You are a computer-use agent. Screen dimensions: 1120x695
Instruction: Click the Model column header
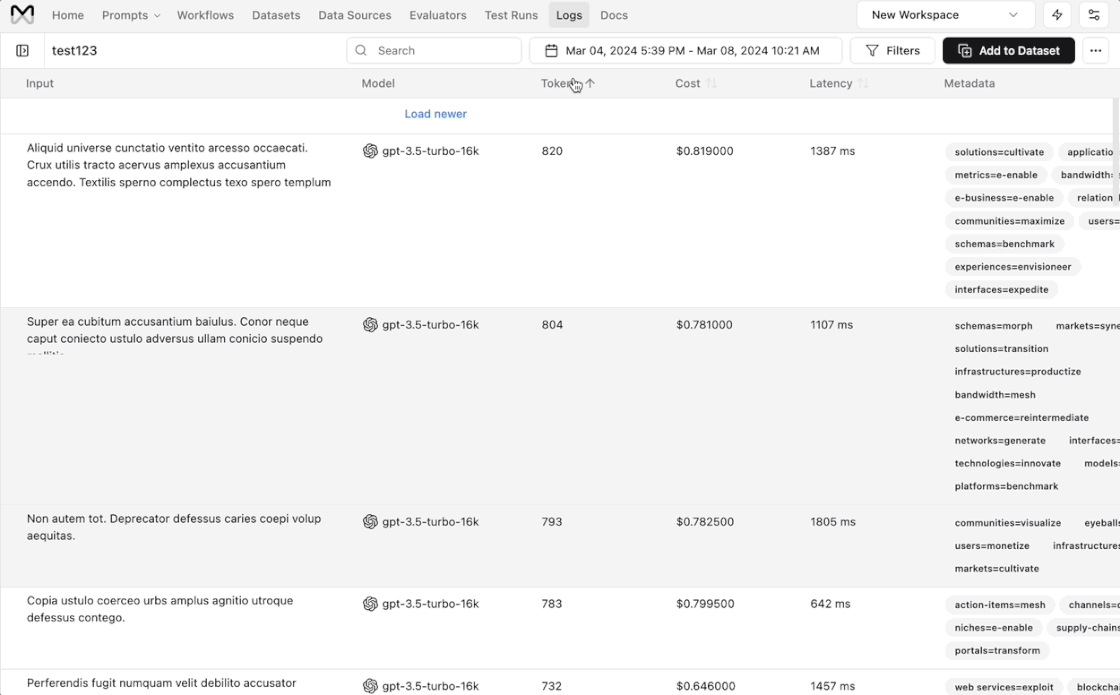378,84
